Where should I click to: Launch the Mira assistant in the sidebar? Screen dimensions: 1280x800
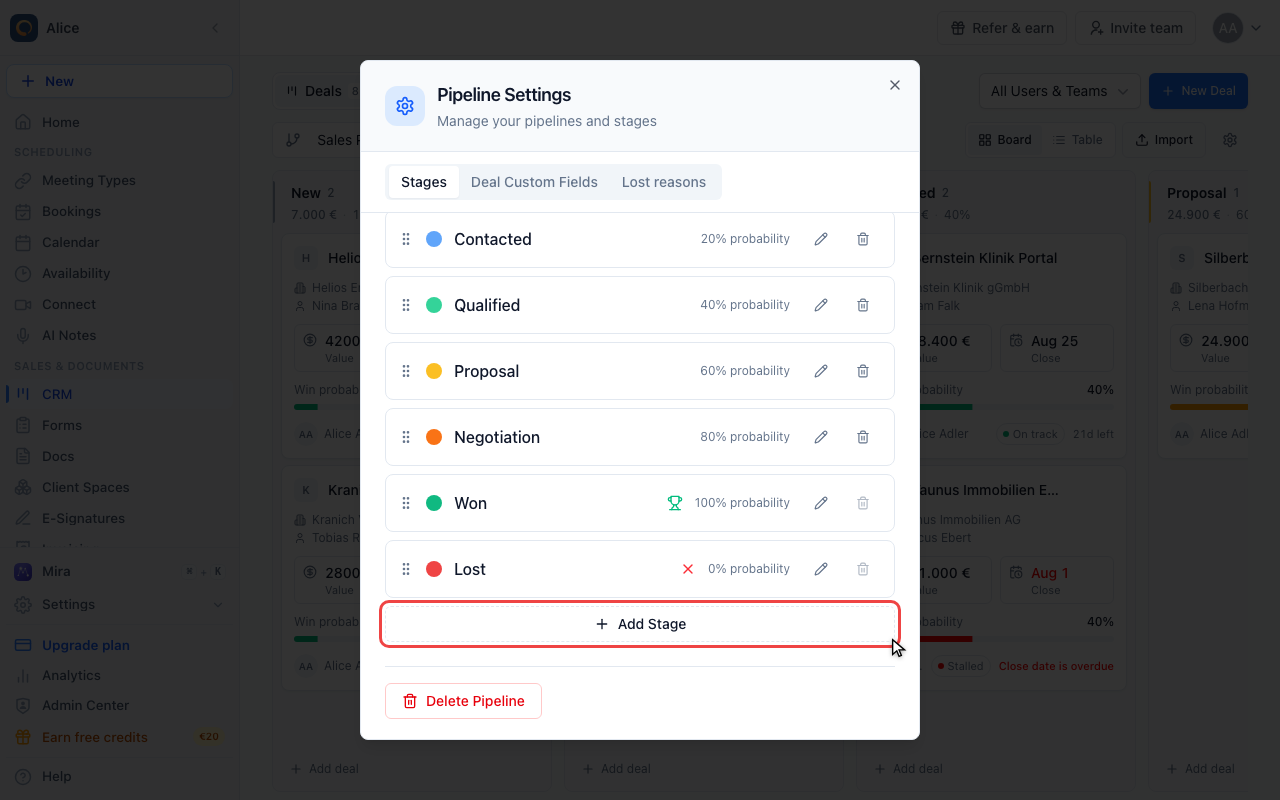(120, 571)
